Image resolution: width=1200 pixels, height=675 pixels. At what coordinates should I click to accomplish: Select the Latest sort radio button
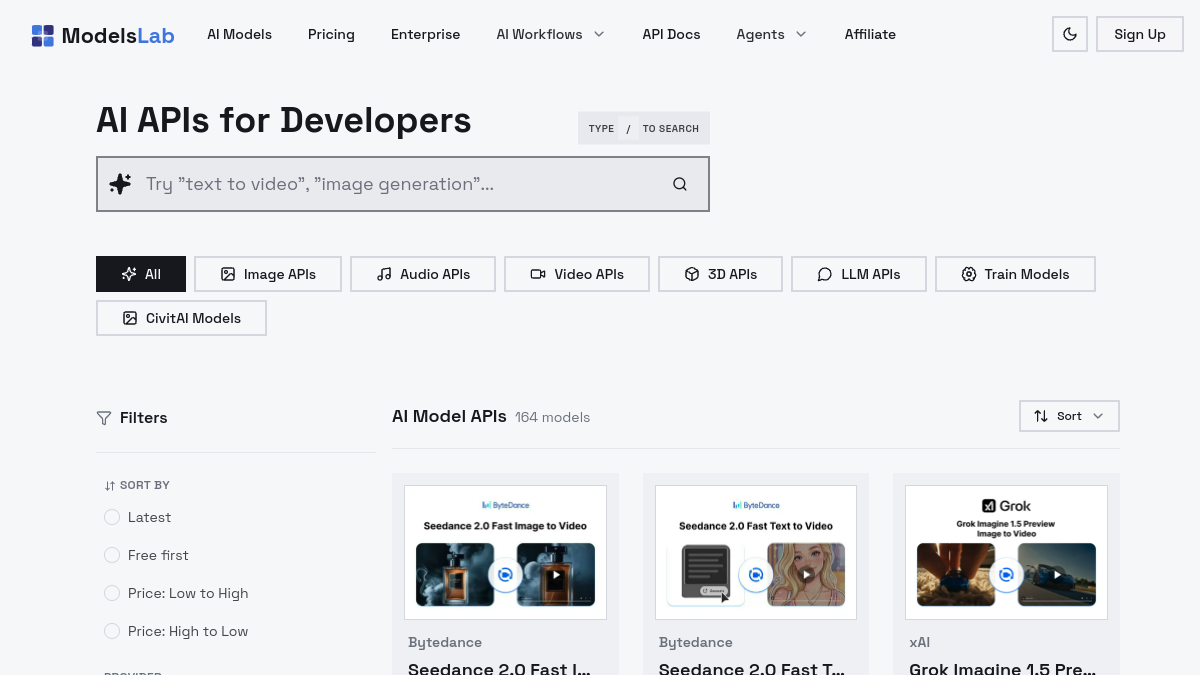point(112,517)
